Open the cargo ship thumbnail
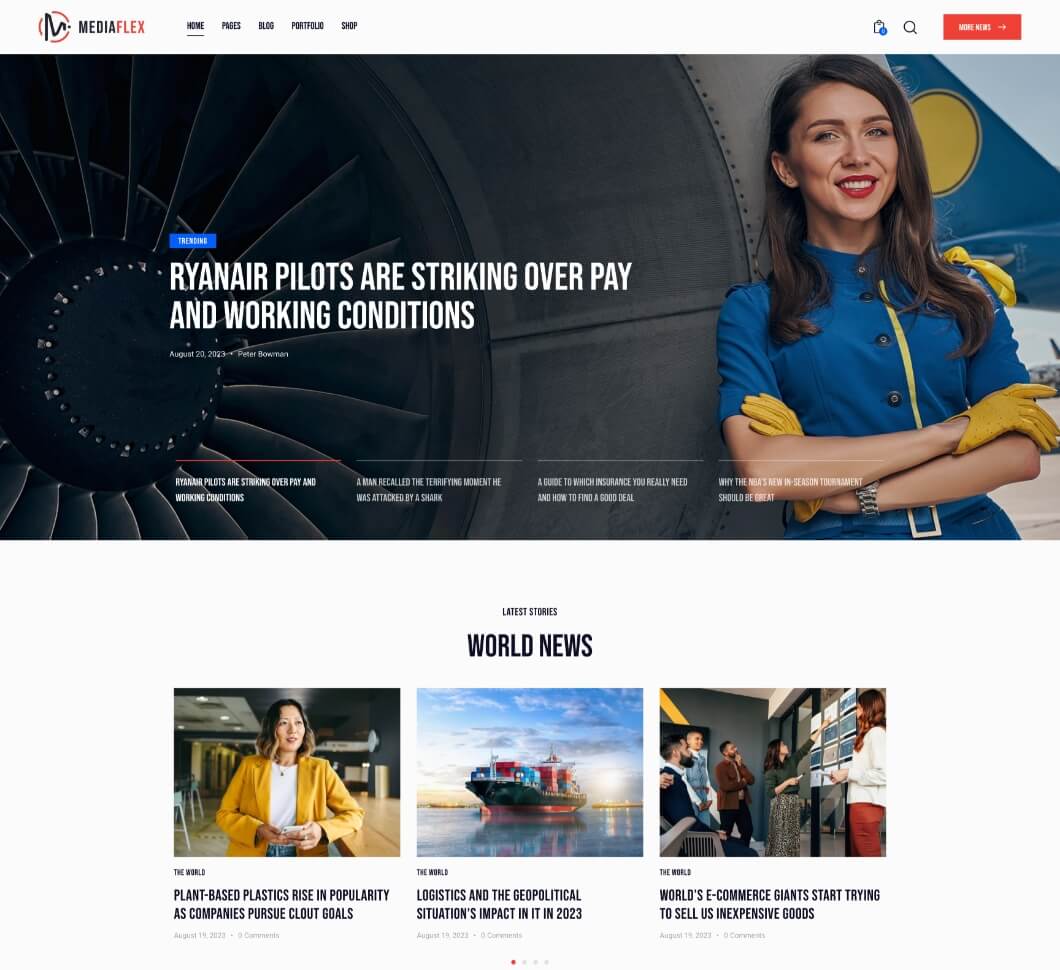Image resolution: width=1060 pixels, height=970 pixels. pyautogui.click(x=530, y=772)
